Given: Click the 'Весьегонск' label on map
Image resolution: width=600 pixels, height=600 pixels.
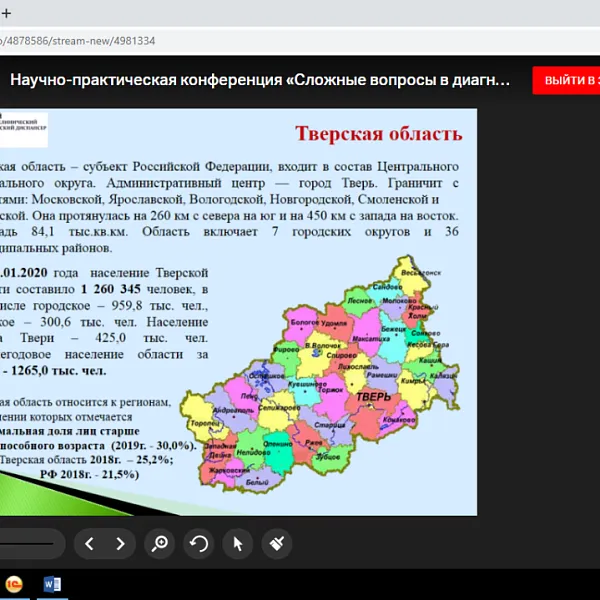Looking at the screenshot, I should tap(421, 272).
